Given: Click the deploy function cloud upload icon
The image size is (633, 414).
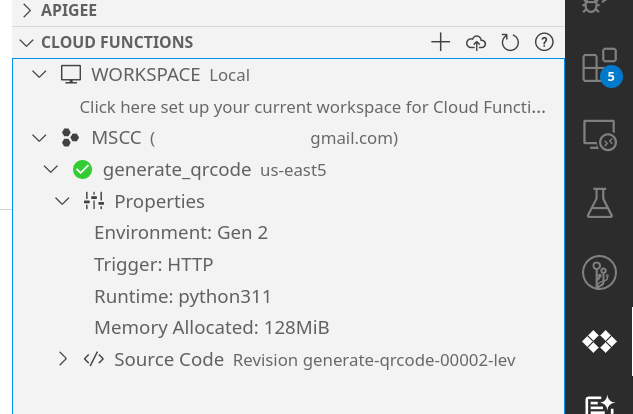Looking at the screenshot, I should (476, 42).
